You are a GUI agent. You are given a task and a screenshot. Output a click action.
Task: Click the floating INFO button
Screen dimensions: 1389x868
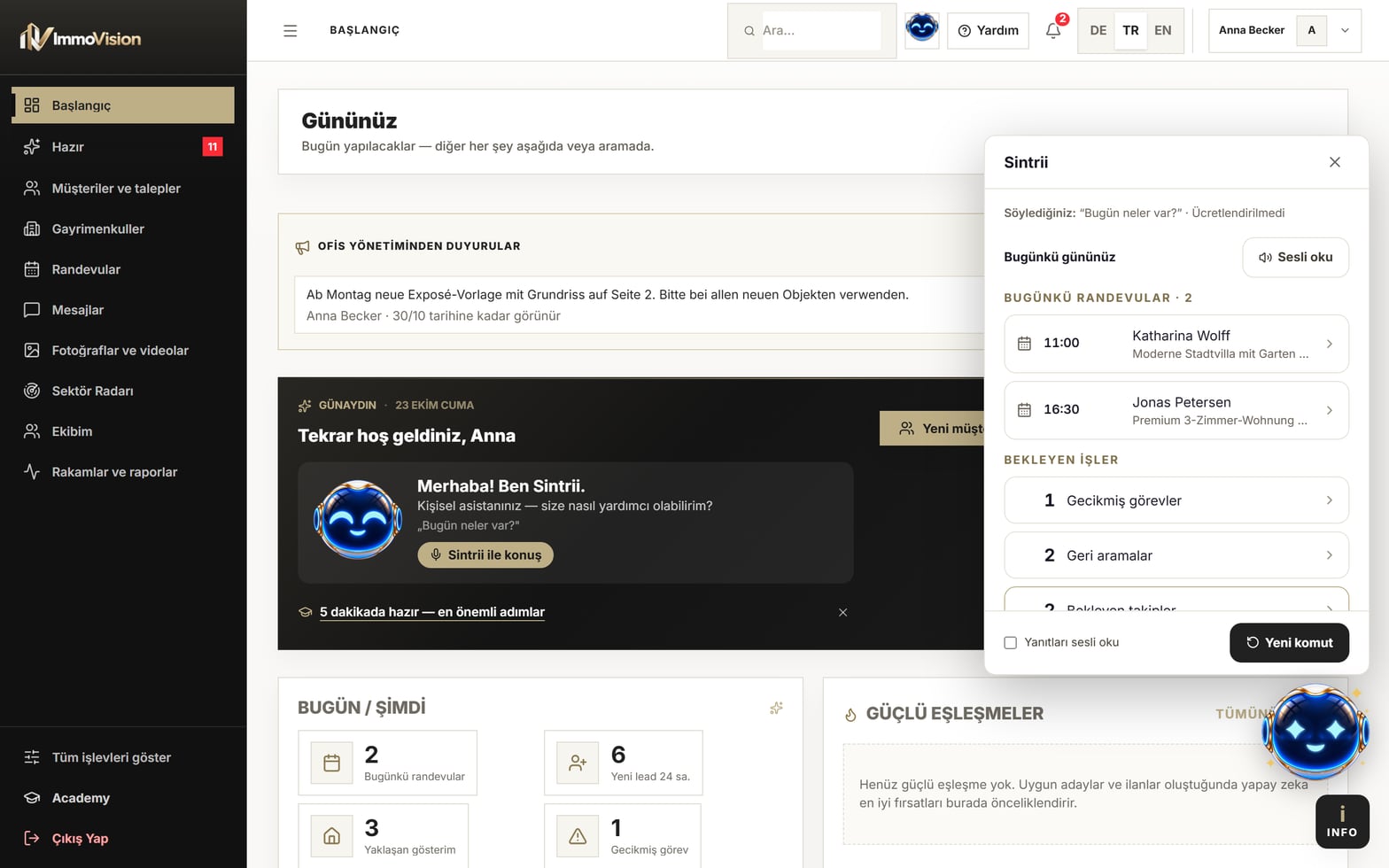click(1342, 822)
